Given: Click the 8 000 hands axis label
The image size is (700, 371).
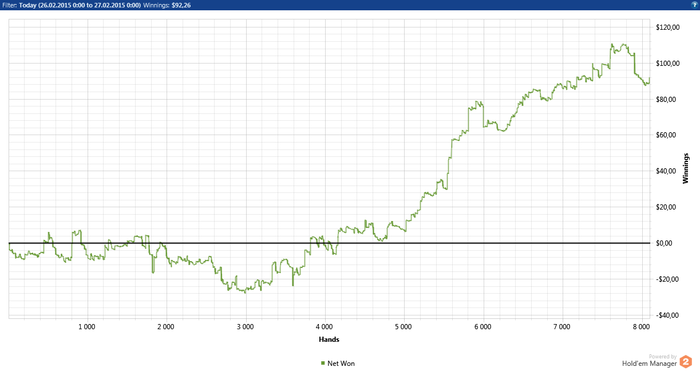Looking at the screenshot, I should [x=641, y=327].
